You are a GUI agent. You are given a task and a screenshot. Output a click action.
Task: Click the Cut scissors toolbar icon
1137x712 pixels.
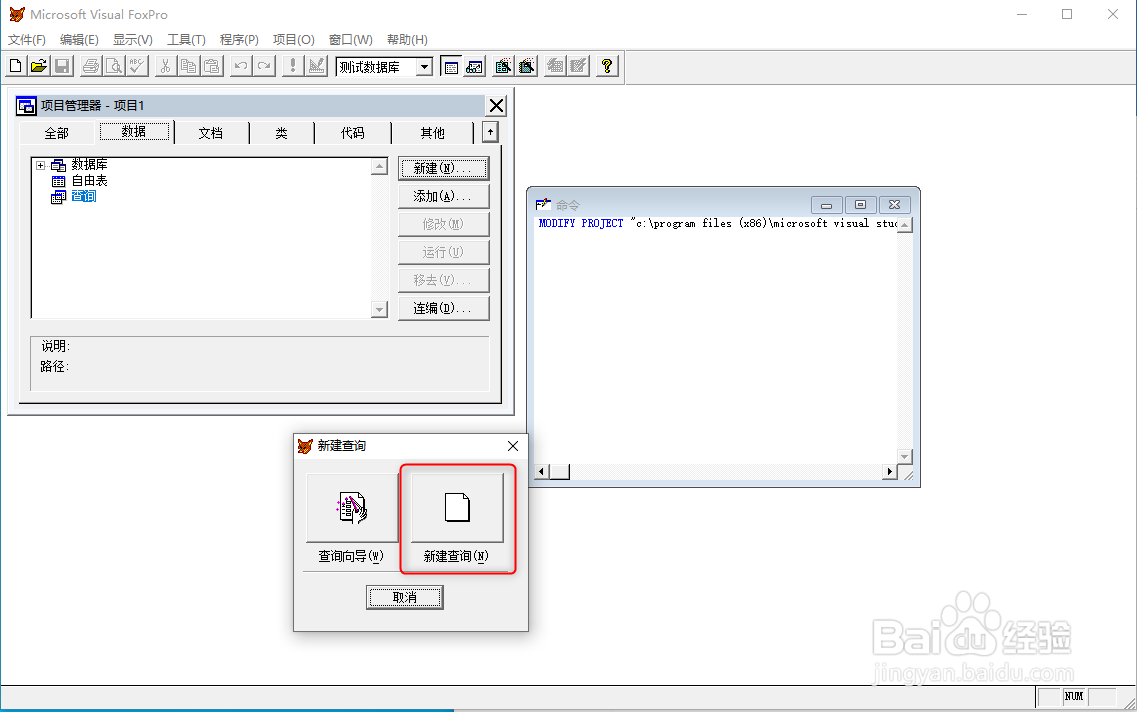165,67
